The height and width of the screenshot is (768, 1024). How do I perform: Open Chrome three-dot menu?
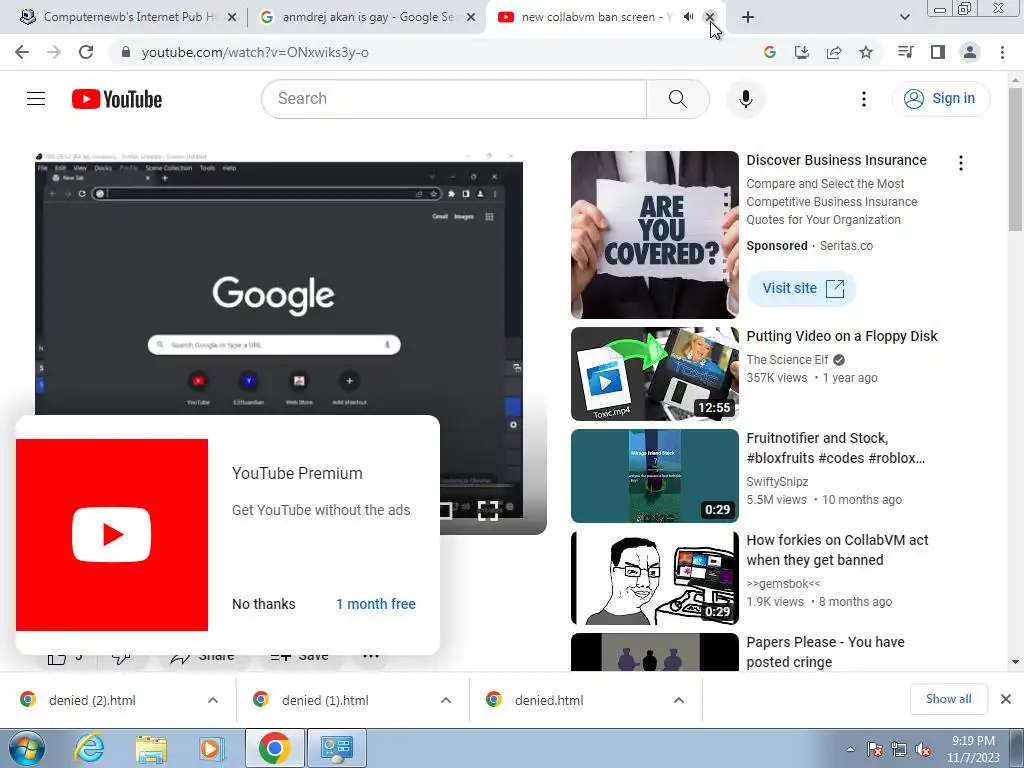click(1002, 52)
